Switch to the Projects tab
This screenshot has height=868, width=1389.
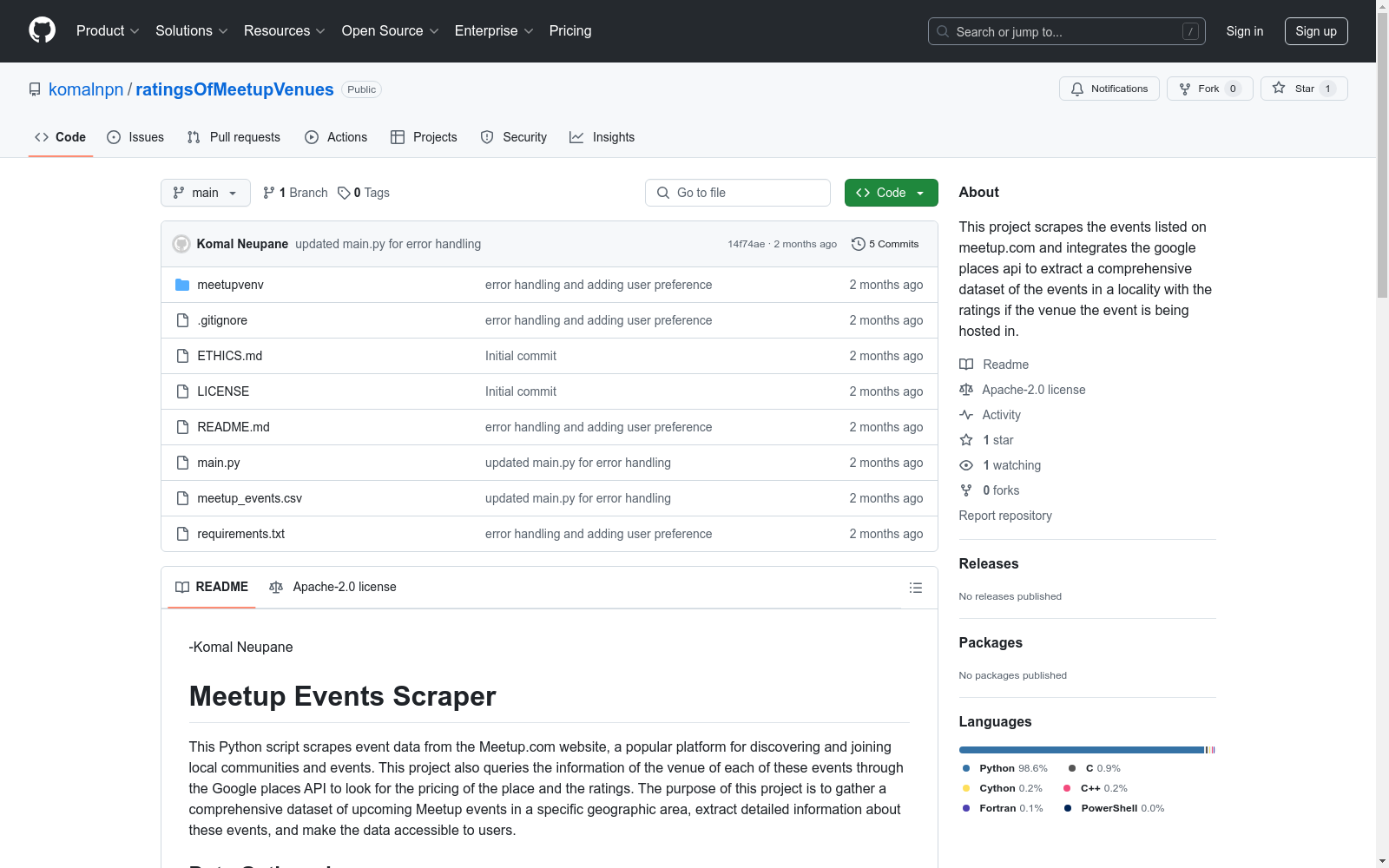(x=424, y=137)
